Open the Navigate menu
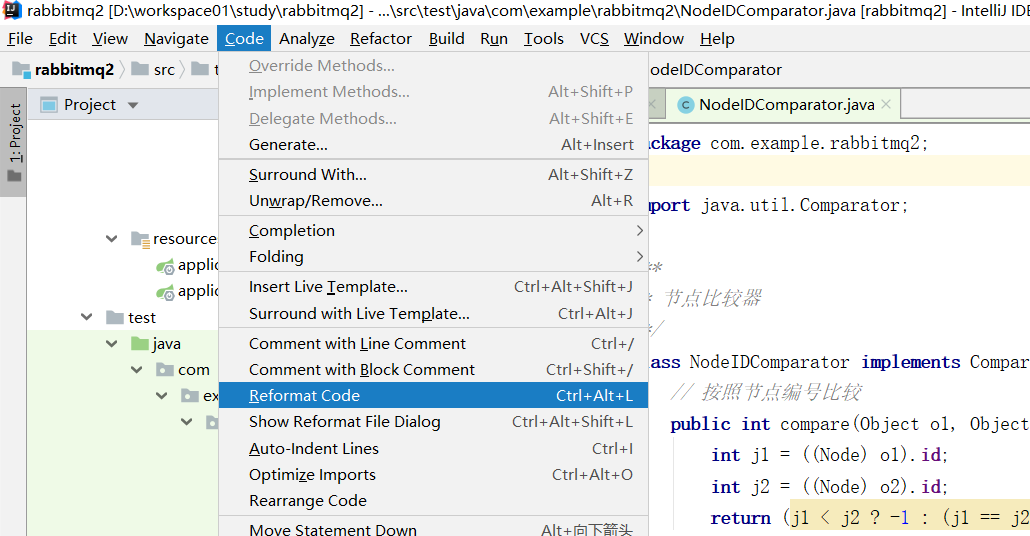The image size is (1030, 536). tap(176, 39)
